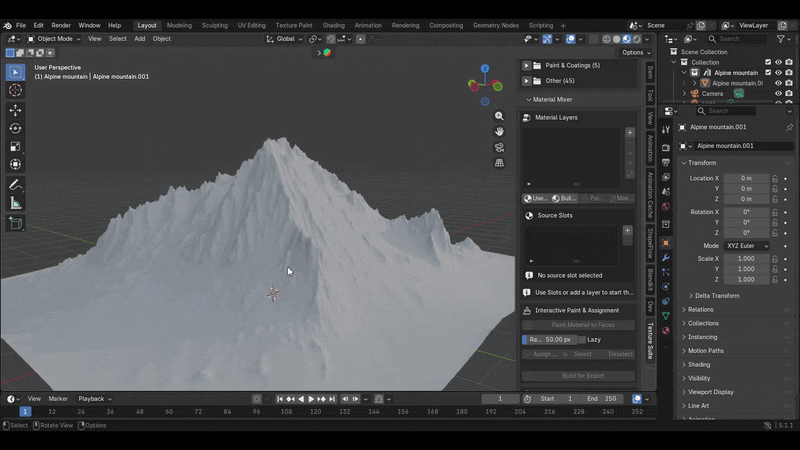Play the animation in timeline
Viewport: 800px width, 450px height.
311,399
